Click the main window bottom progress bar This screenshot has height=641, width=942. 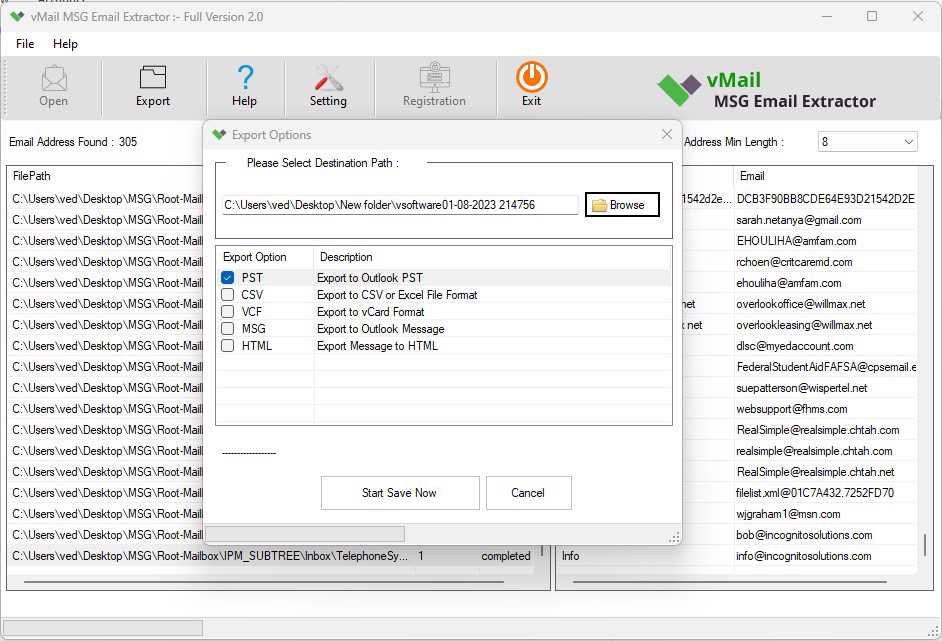(x=103, y=628)
